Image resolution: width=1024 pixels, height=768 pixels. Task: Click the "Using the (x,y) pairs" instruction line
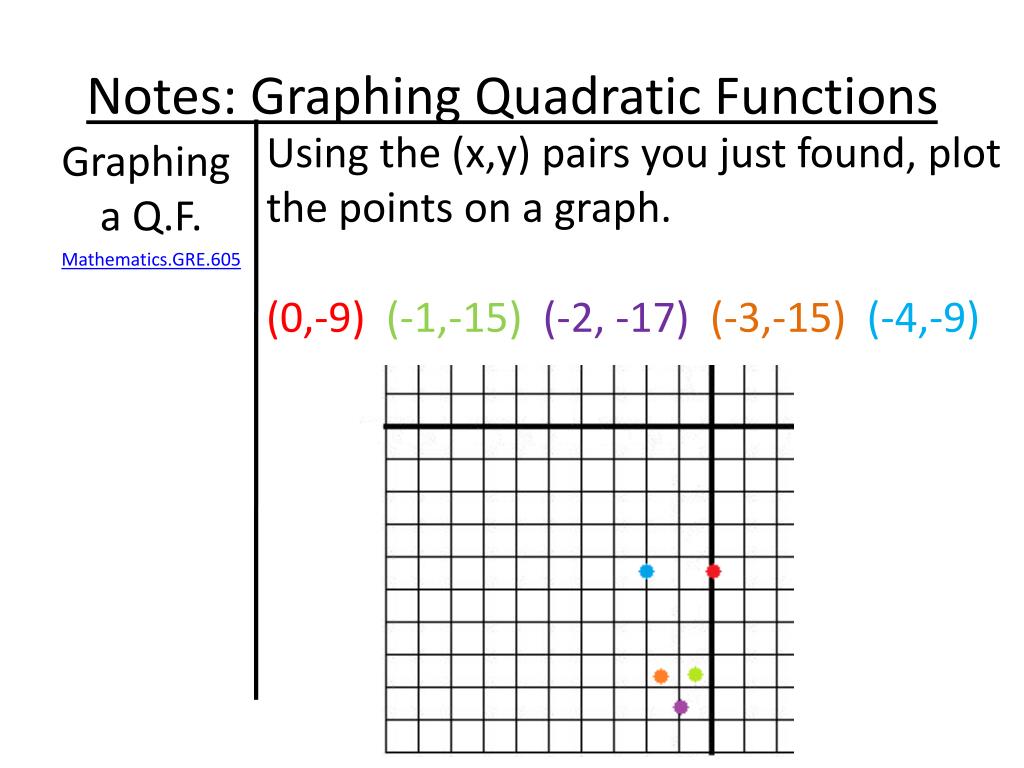634,155
